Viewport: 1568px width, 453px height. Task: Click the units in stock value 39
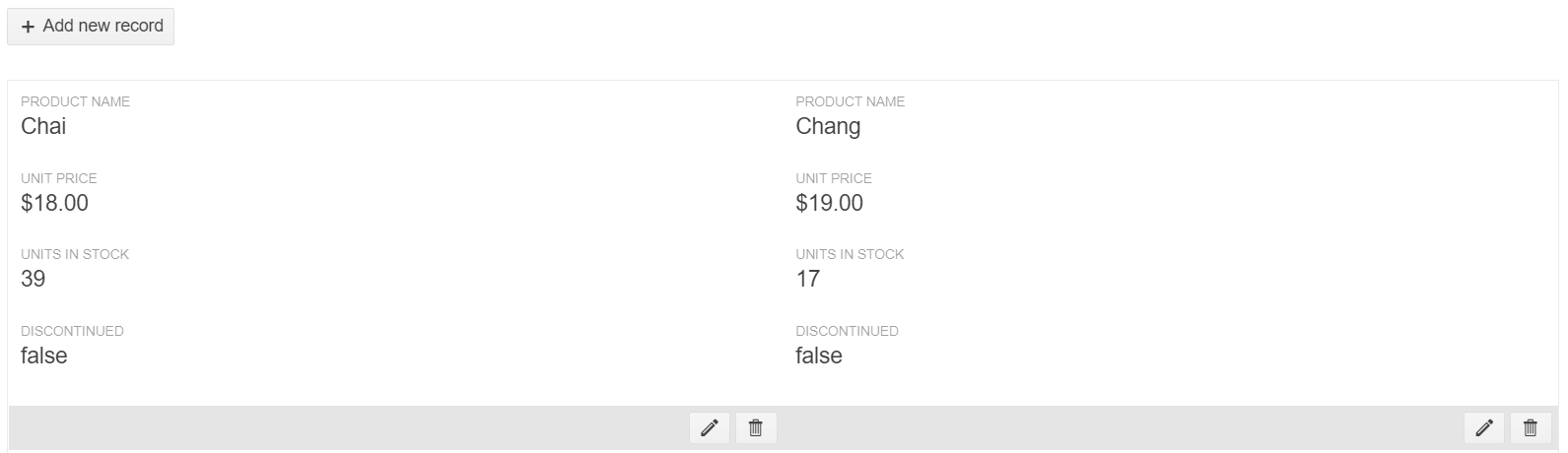tap(34, 279)
